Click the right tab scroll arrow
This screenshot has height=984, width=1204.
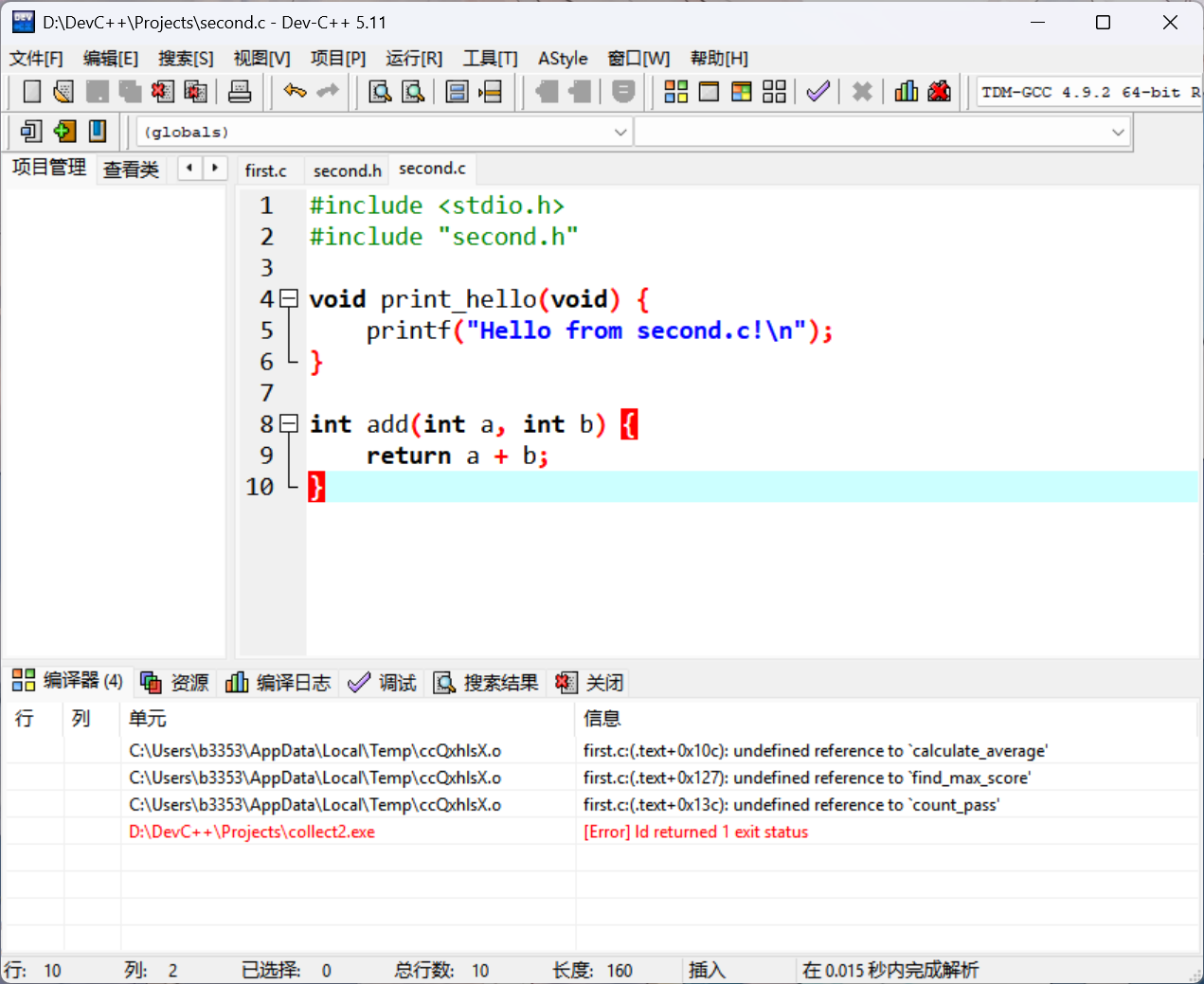[x=215, y=168]
